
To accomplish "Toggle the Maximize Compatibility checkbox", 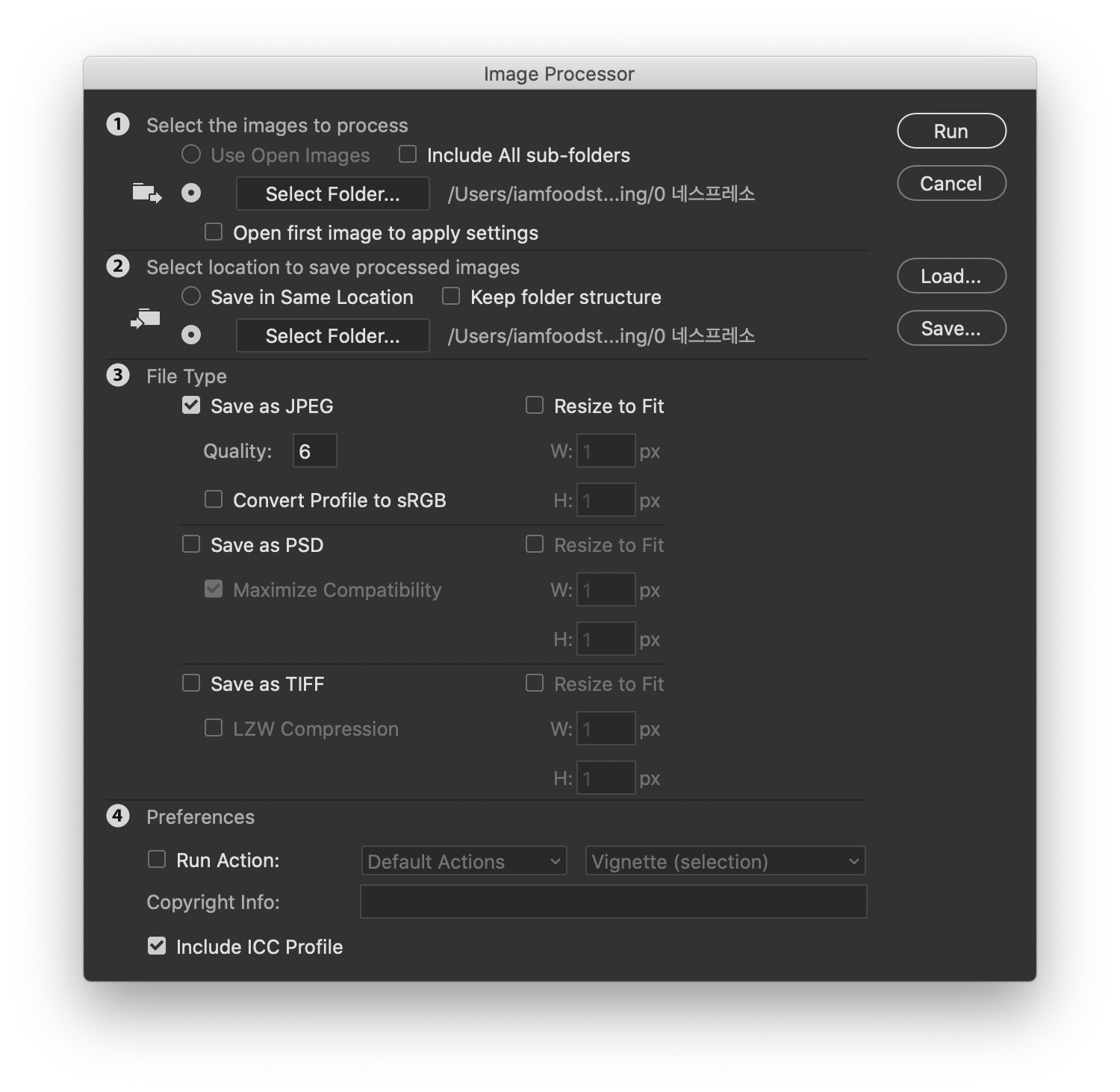I will (x=214, y=589).
